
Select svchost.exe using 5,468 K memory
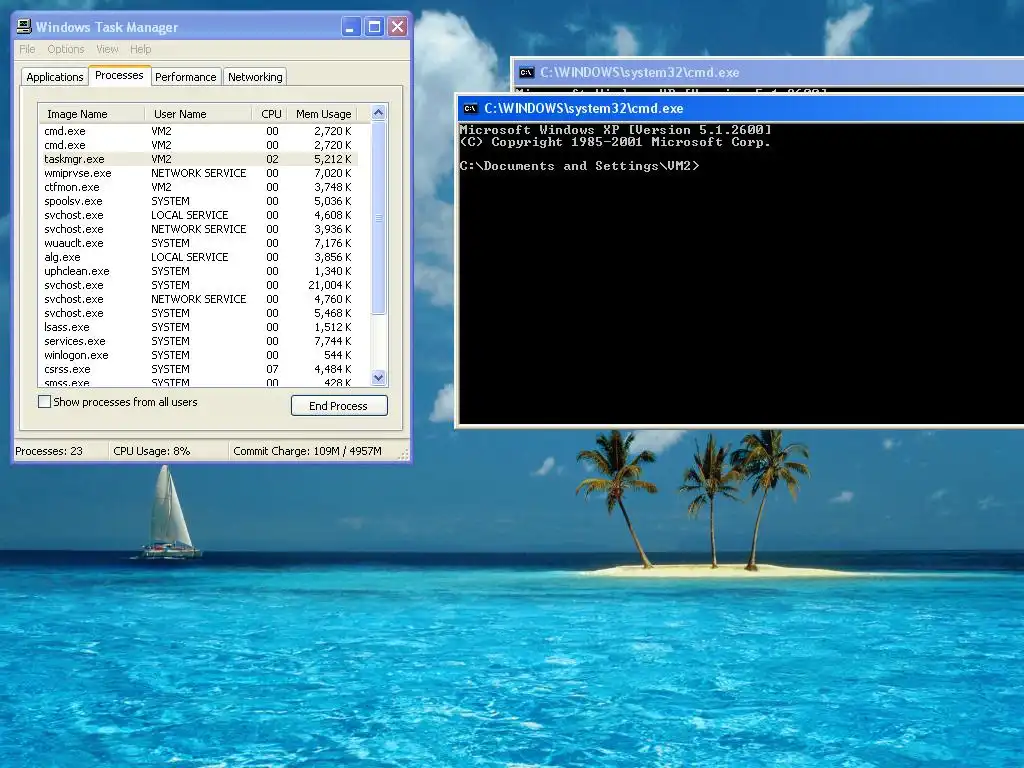tap(199, 313)
